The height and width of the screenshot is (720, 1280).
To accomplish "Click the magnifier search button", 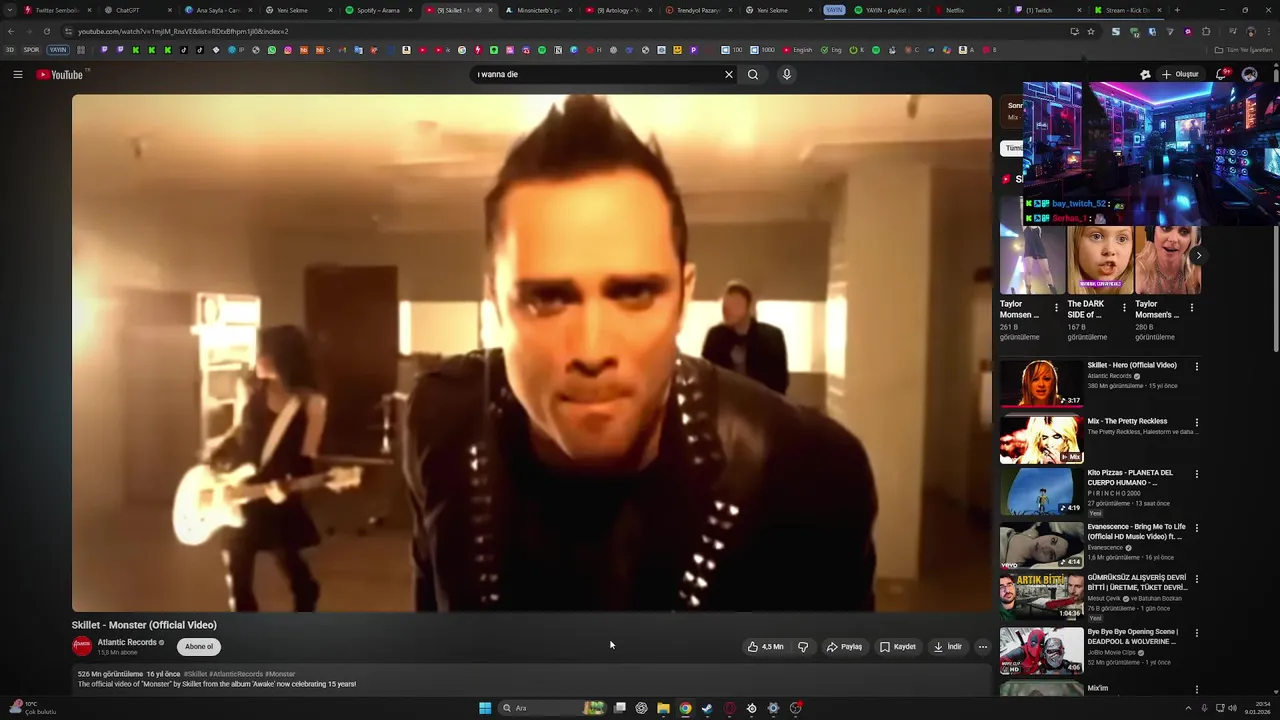I will pyautogui.click(x=753, y=74).
